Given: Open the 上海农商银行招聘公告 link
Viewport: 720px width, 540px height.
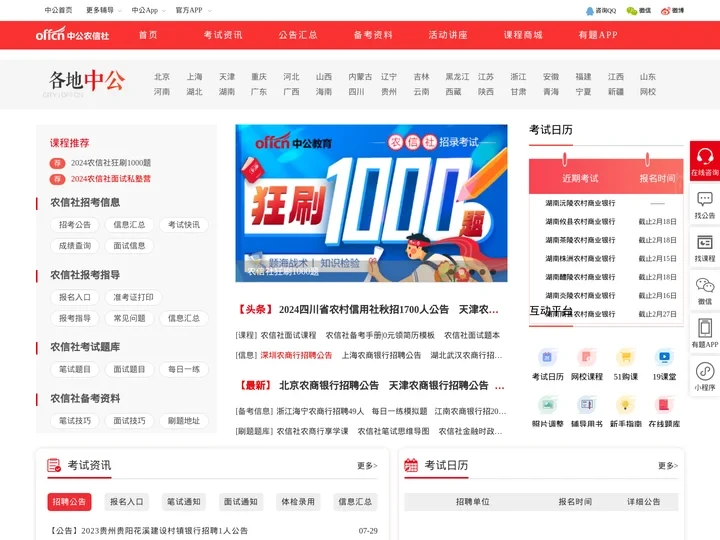Looking at the screenshot, I should coord(381,355).
